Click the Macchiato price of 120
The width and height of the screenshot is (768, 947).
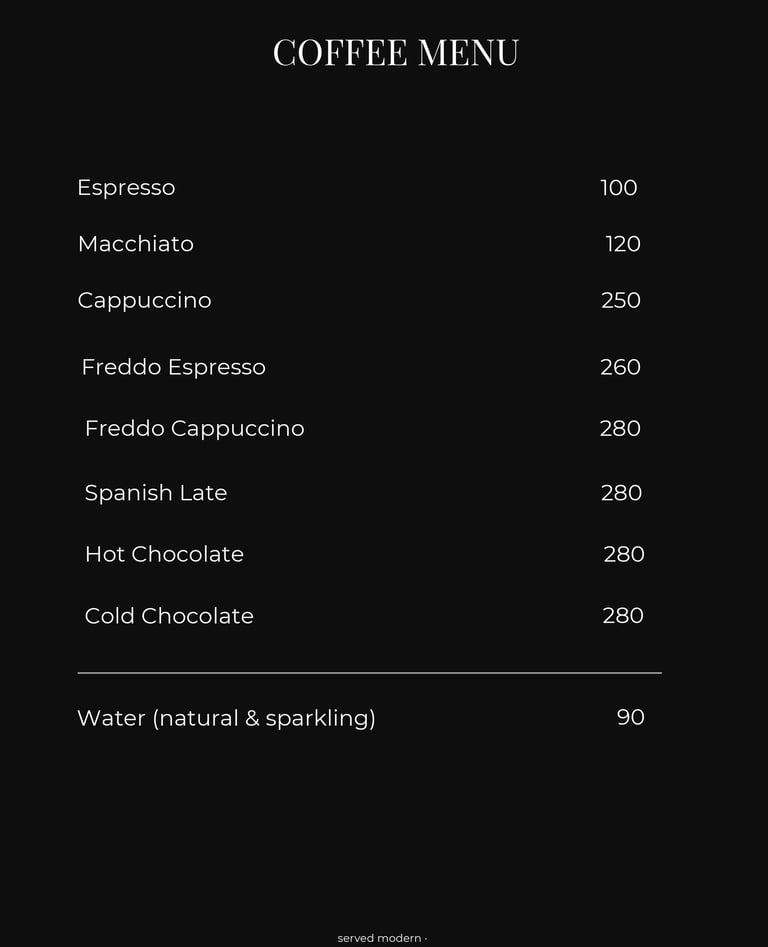622,244
